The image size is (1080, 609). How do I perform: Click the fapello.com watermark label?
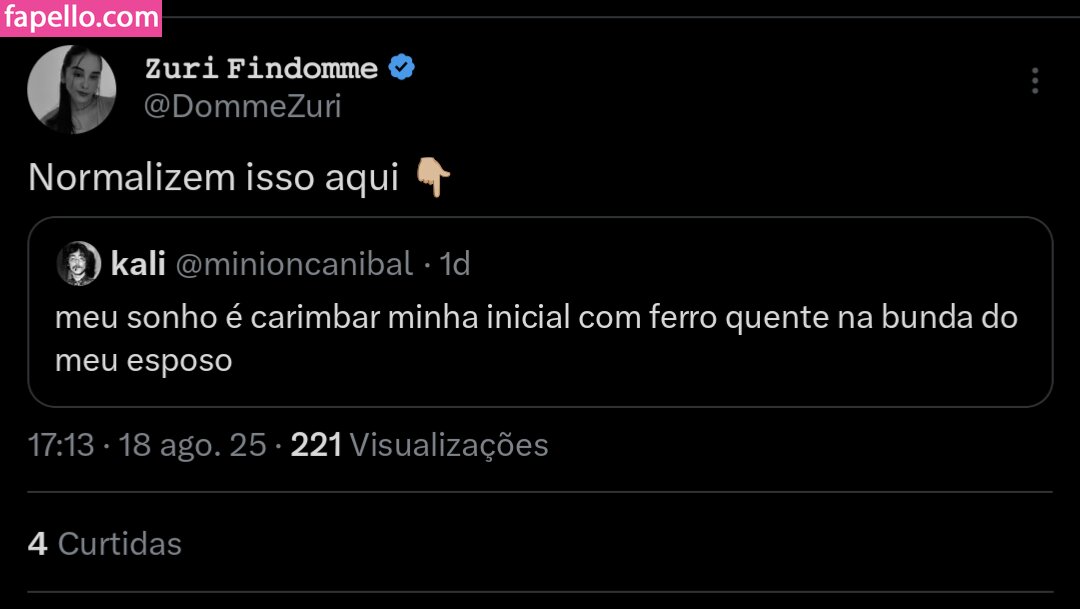coord(81,17)
